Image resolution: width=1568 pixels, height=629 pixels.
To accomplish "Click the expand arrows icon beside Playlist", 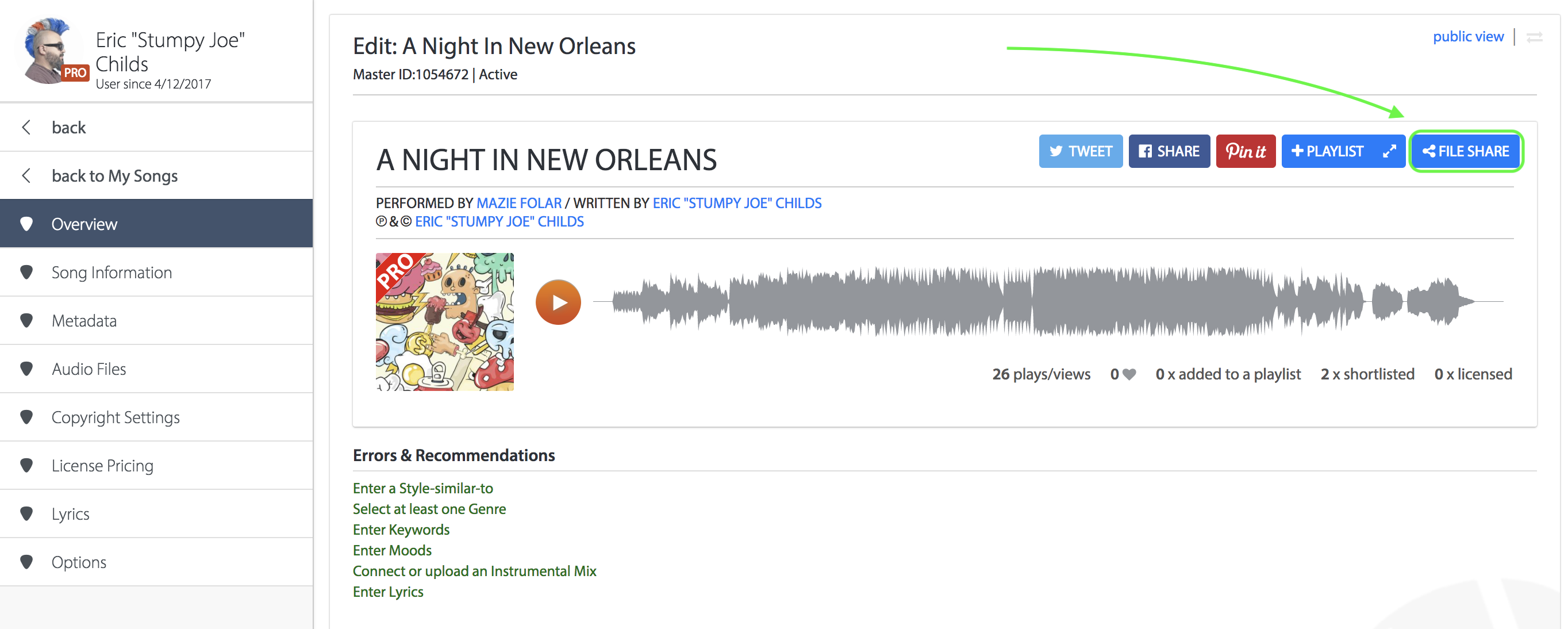I will click(x=1389, y=151).
